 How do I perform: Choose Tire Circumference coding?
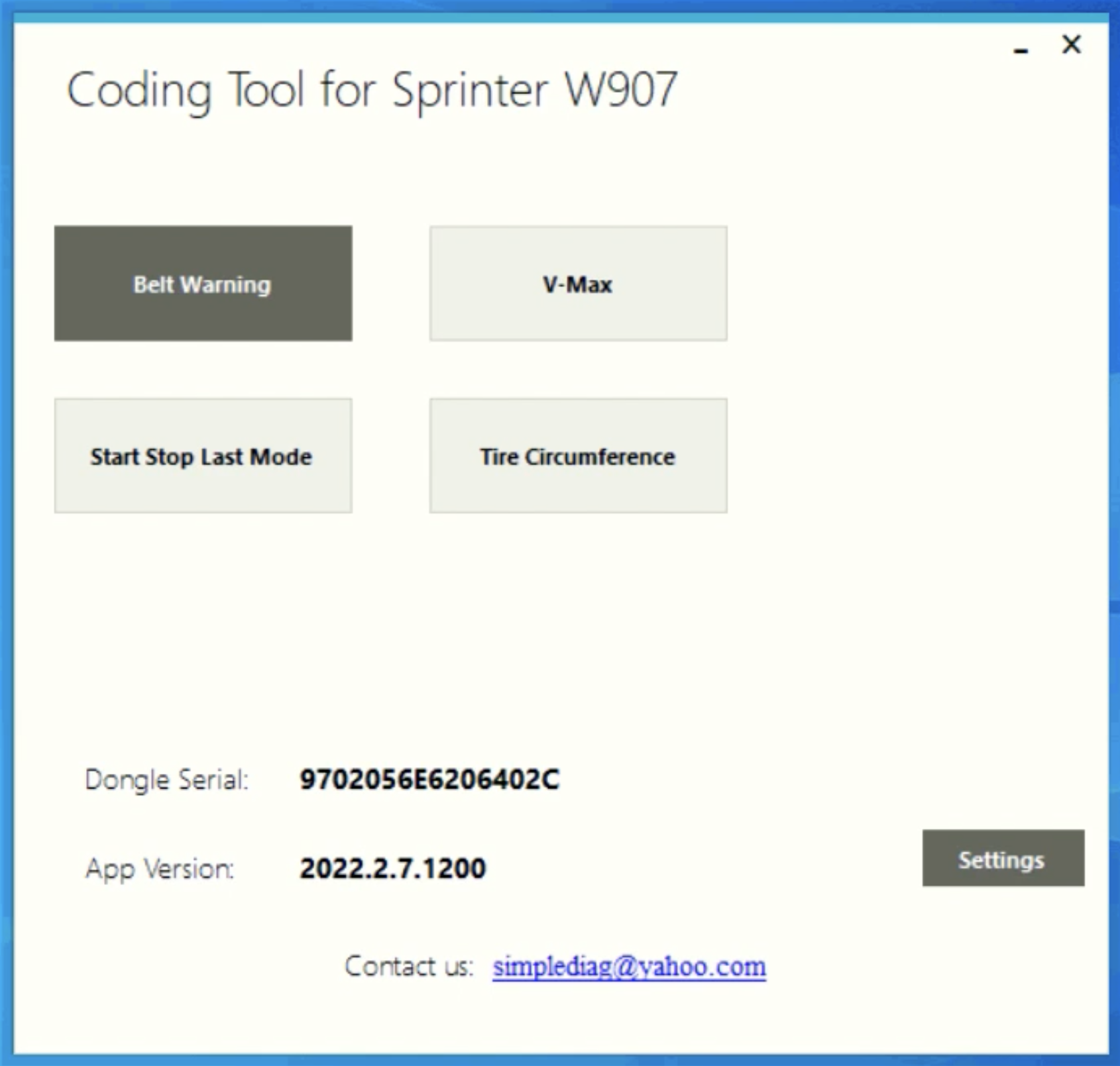[x=578, y=456]
